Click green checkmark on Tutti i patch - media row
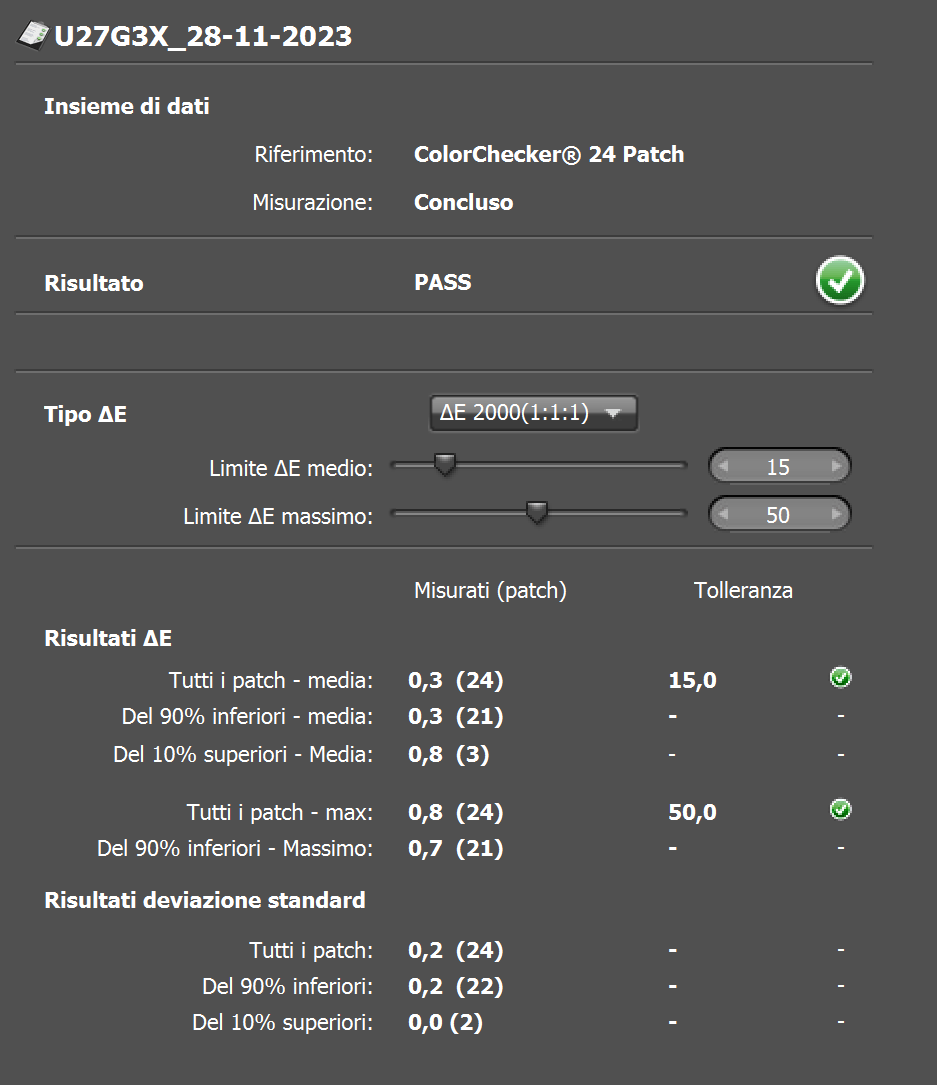This screenshot has height=1085, width=937. coord(841,677)
